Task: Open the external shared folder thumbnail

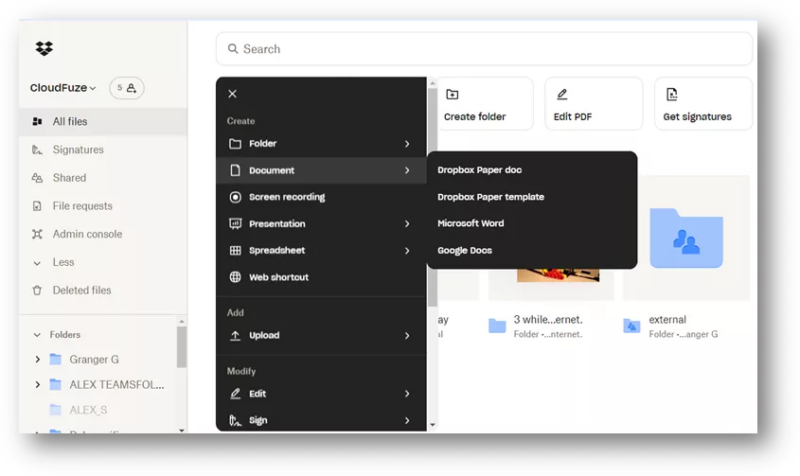Action: click(686, 238)
